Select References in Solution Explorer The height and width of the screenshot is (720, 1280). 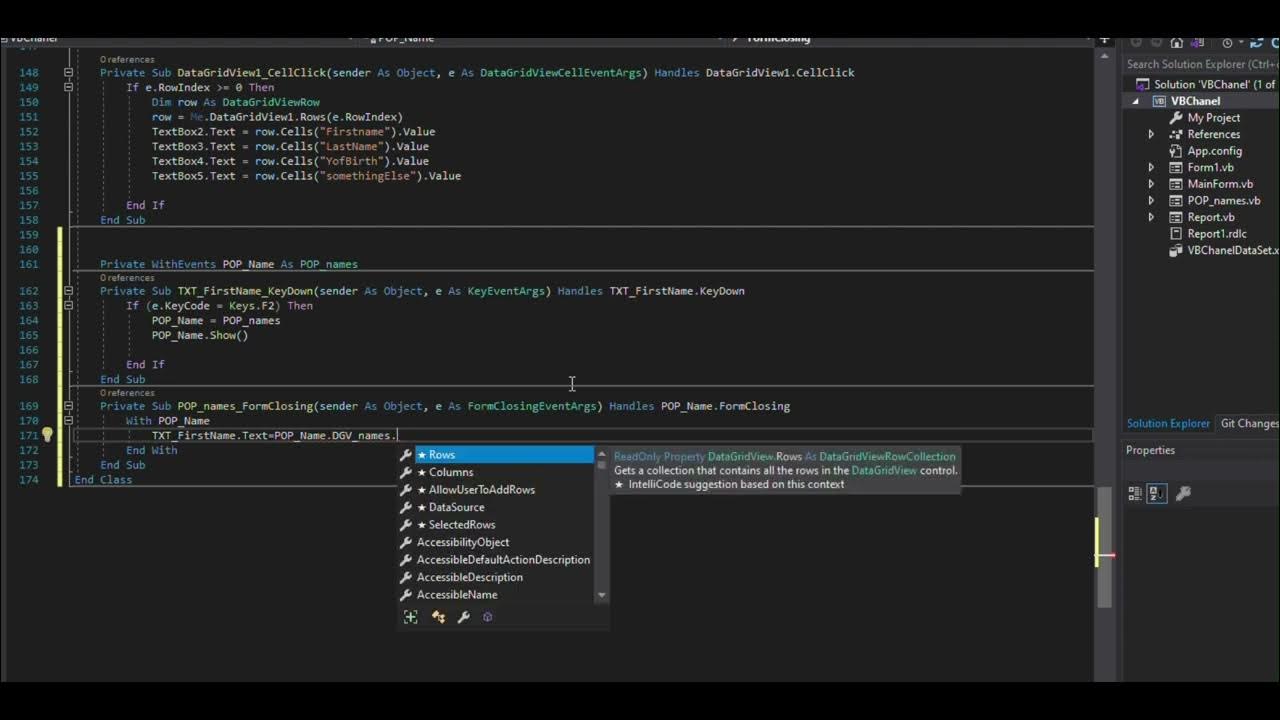(1214, 134)
